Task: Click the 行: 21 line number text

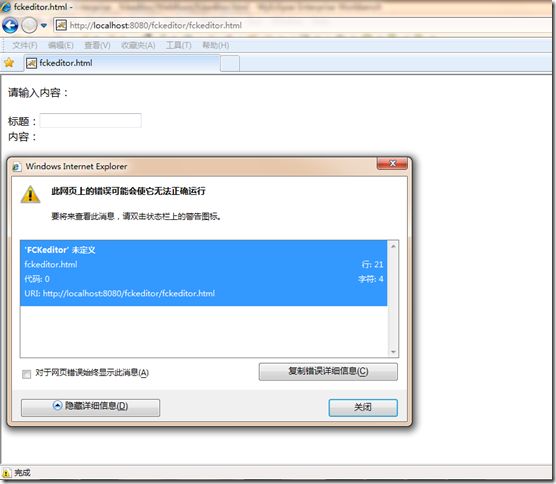Action: (372, 264)
